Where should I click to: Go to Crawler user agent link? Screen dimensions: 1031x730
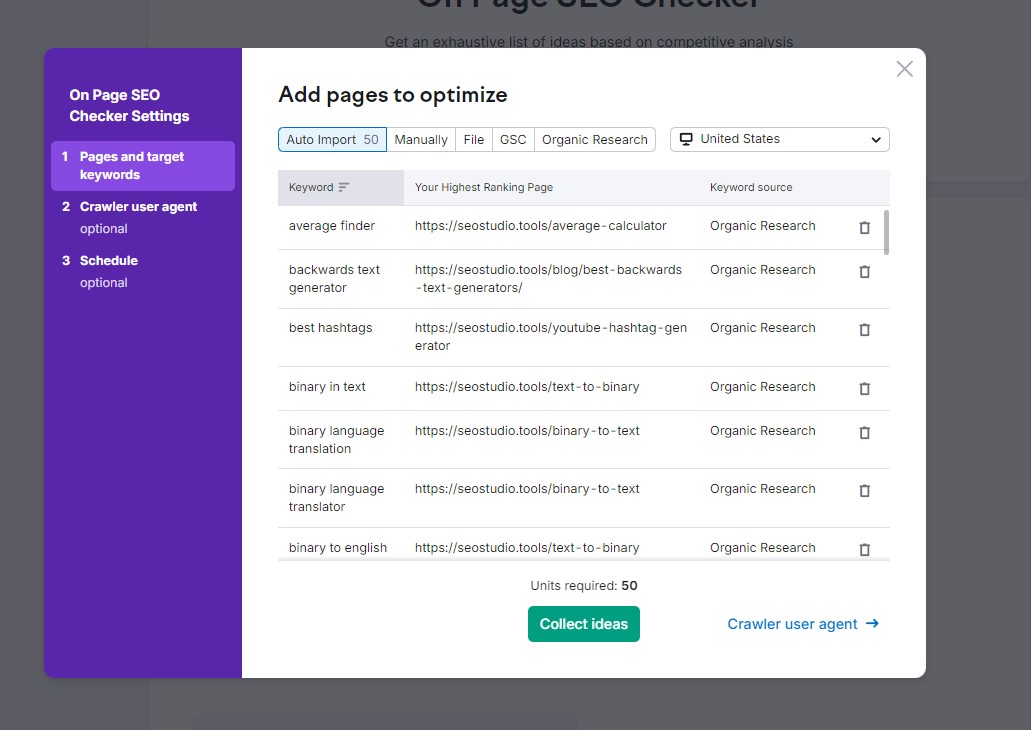point(803,624)
